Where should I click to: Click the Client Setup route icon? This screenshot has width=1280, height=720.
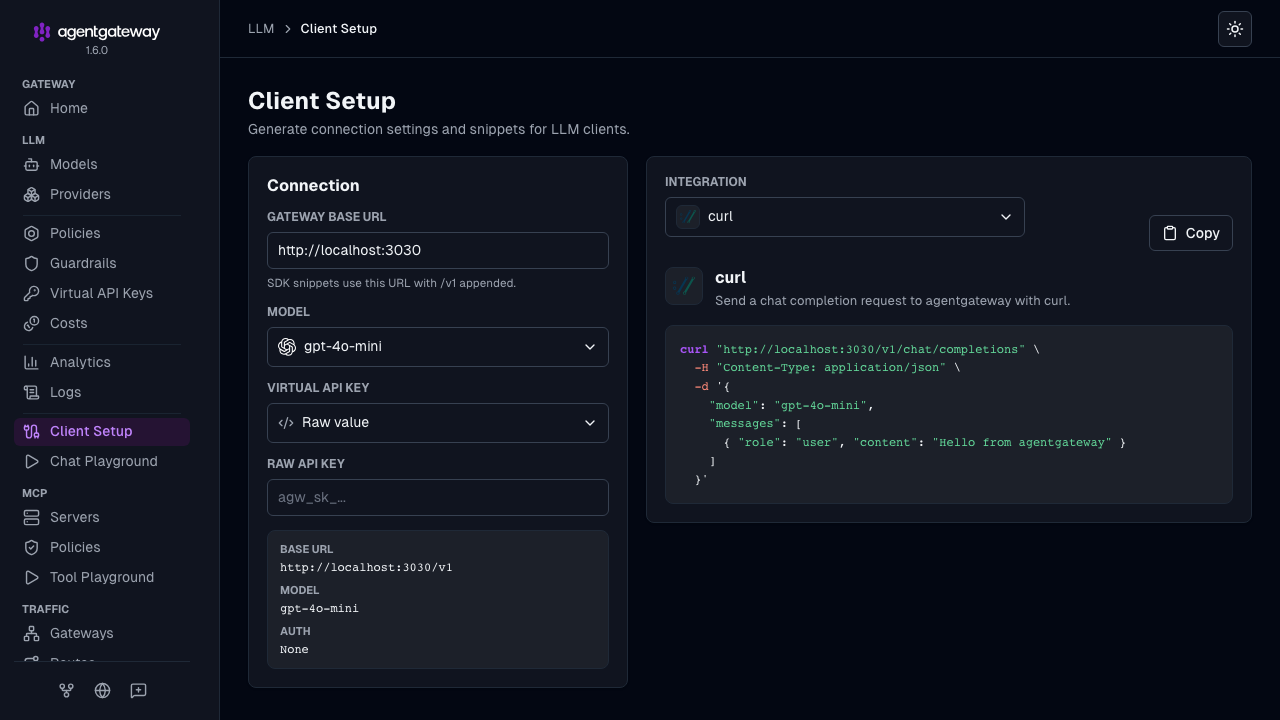(x=32, y=431)
